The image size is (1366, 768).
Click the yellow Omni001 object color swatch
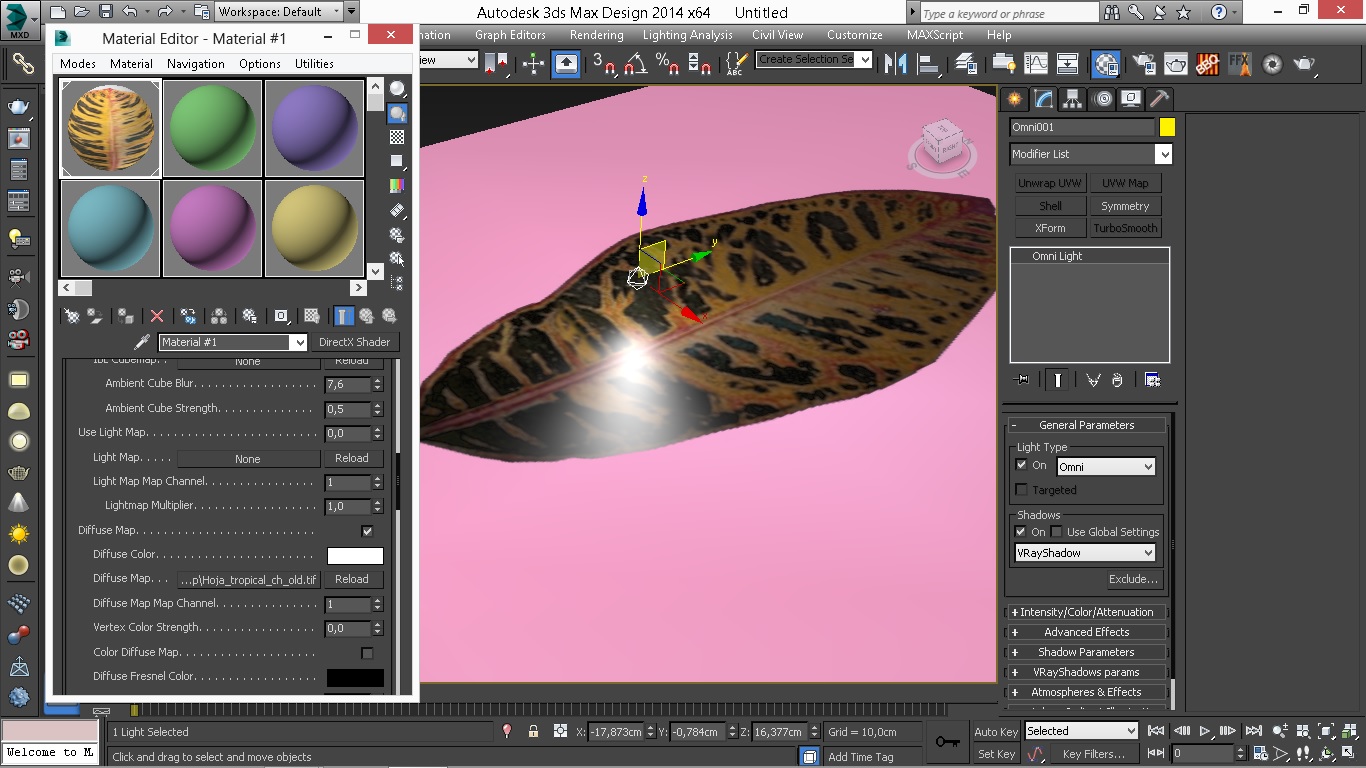click(x=1167, y=127)
